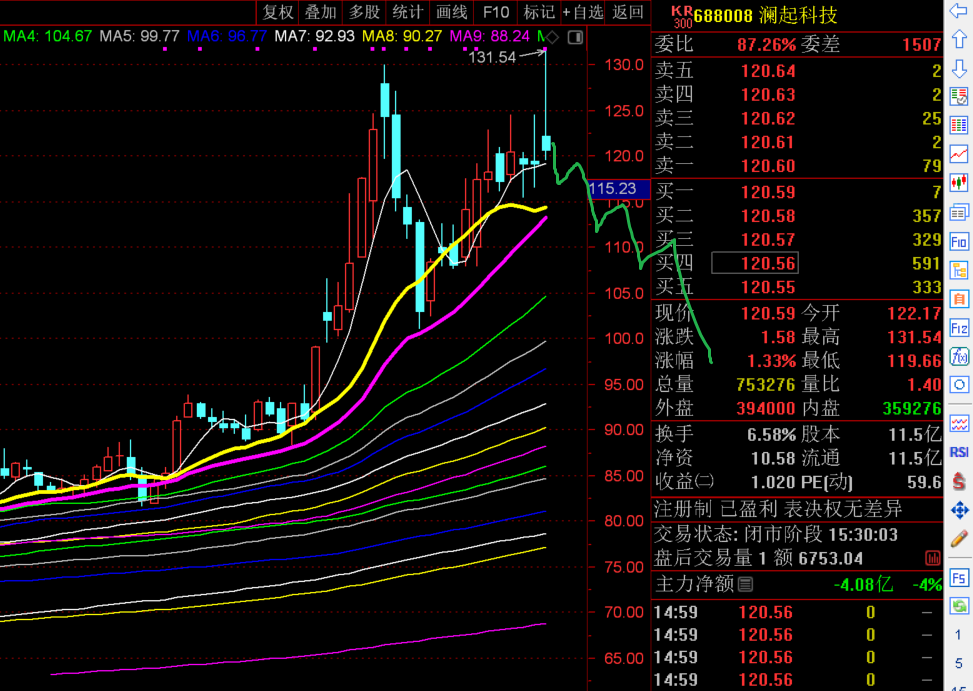973x691 pixels.
Task: Click the MA6: 96.77 legend label
Action: pyautogui.click(x=227, y=36)
